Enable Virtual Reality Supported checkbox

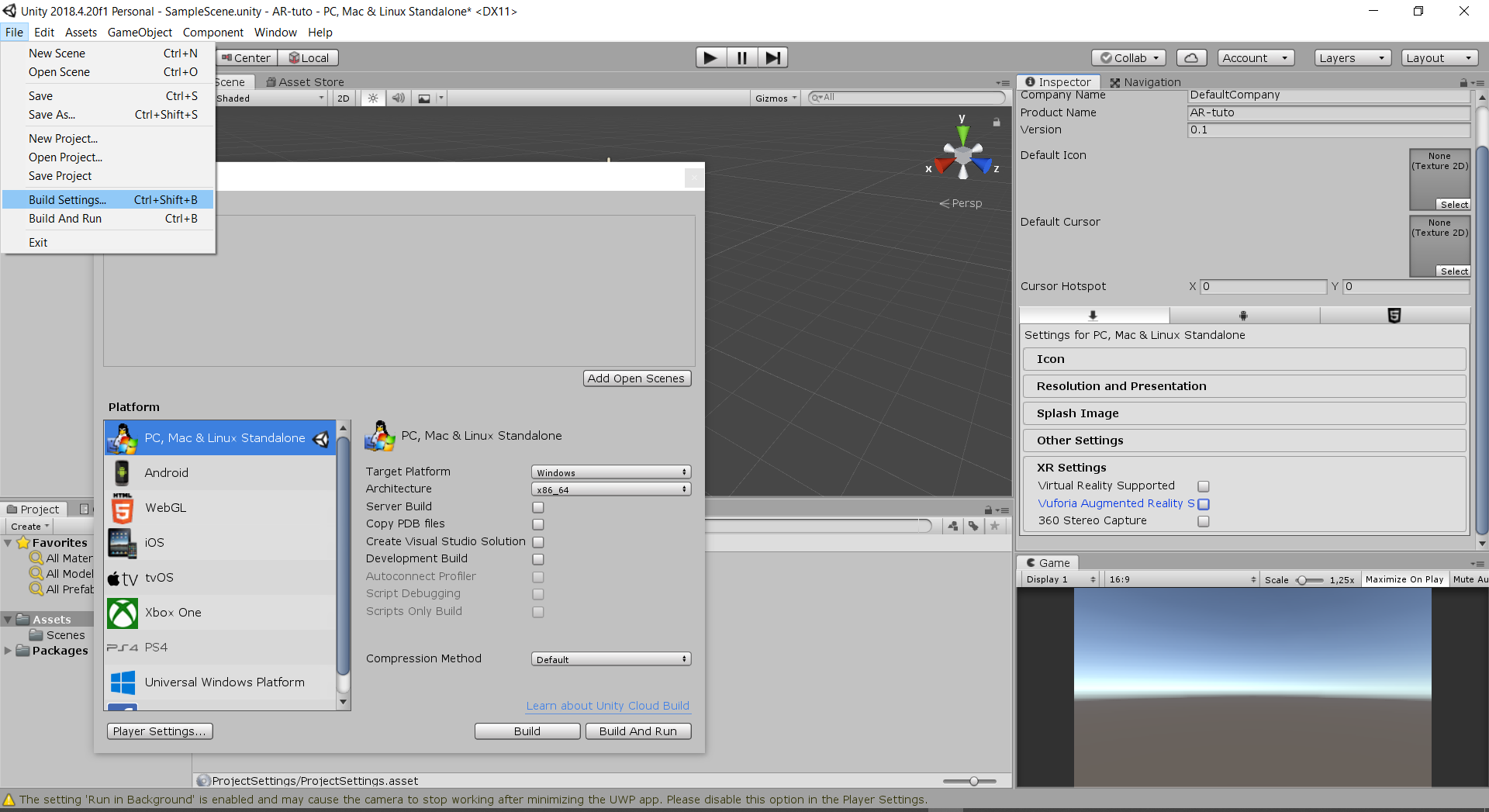(x=1203, y=486)
